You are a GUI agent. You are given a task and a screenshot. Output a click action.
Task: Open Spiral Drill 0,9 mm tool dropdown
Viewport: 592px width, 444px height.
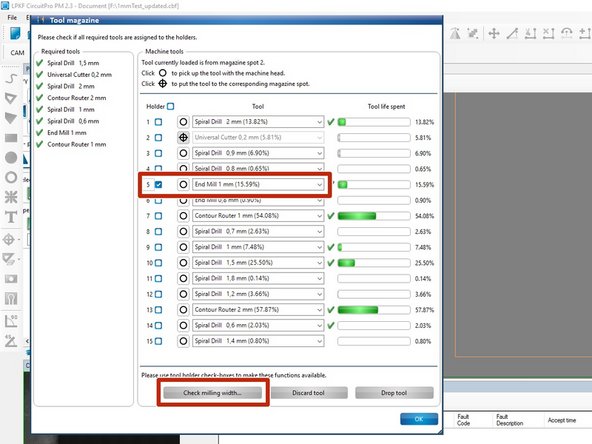pyautogui.click(x=258, y=153)
